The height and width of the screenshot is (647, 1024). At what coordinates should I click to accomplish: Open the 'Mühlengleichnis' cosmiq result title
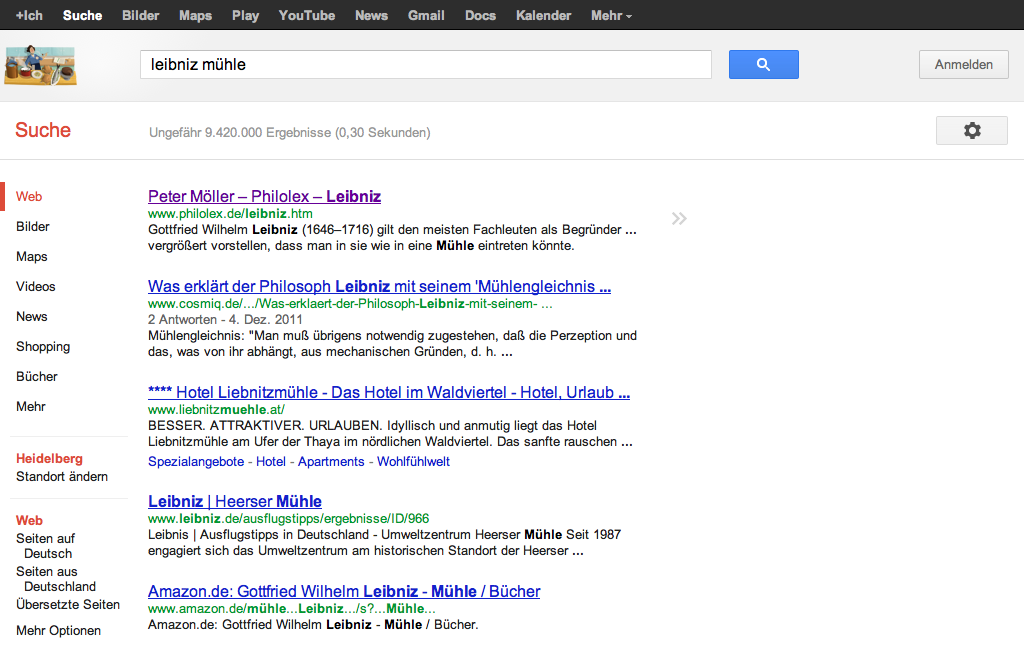tap(379, 287)
